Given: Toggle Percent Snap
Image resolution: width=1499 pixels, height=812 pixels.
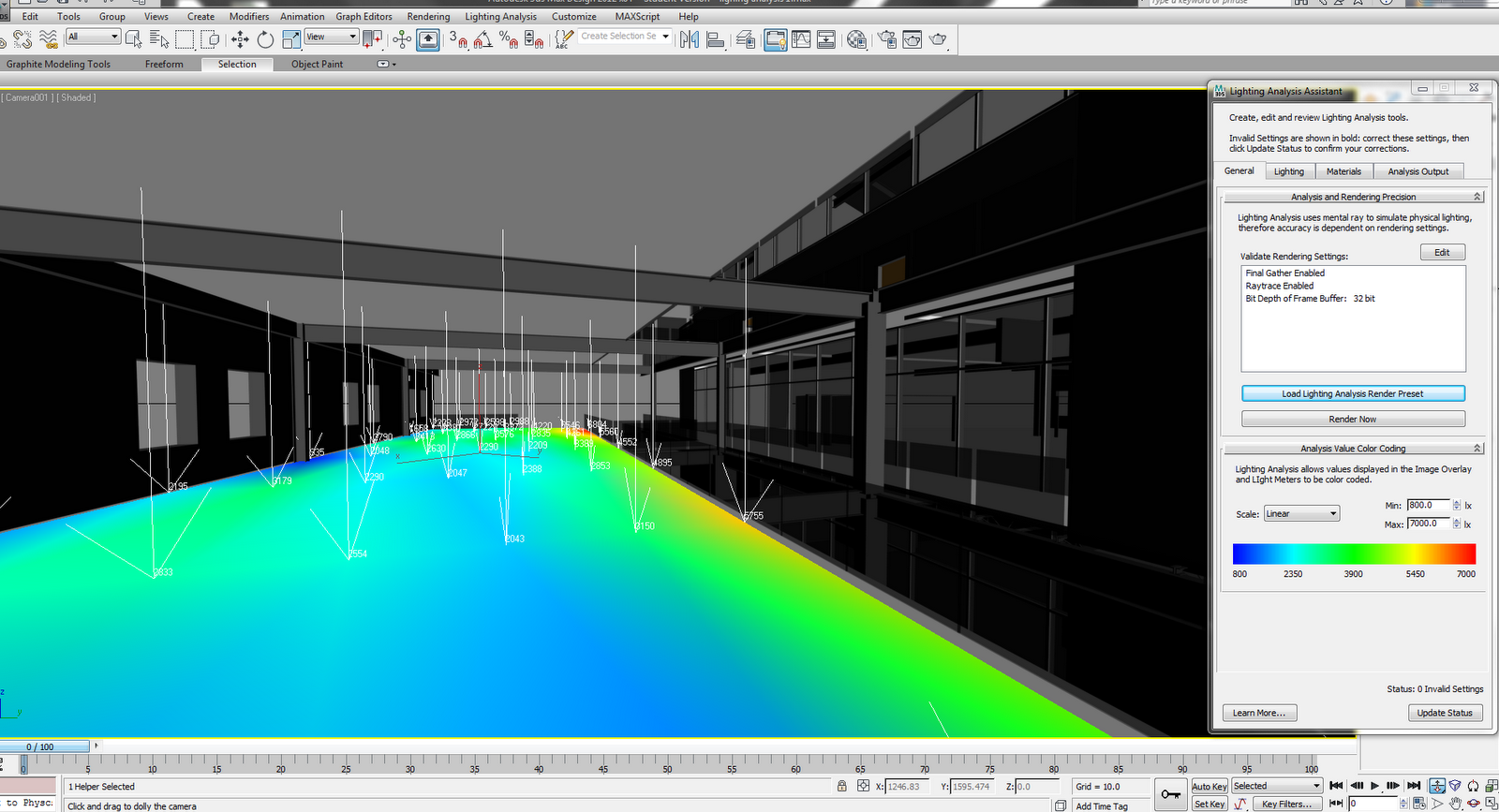Looking at the screenshot, I should click(x=509, y=38).
